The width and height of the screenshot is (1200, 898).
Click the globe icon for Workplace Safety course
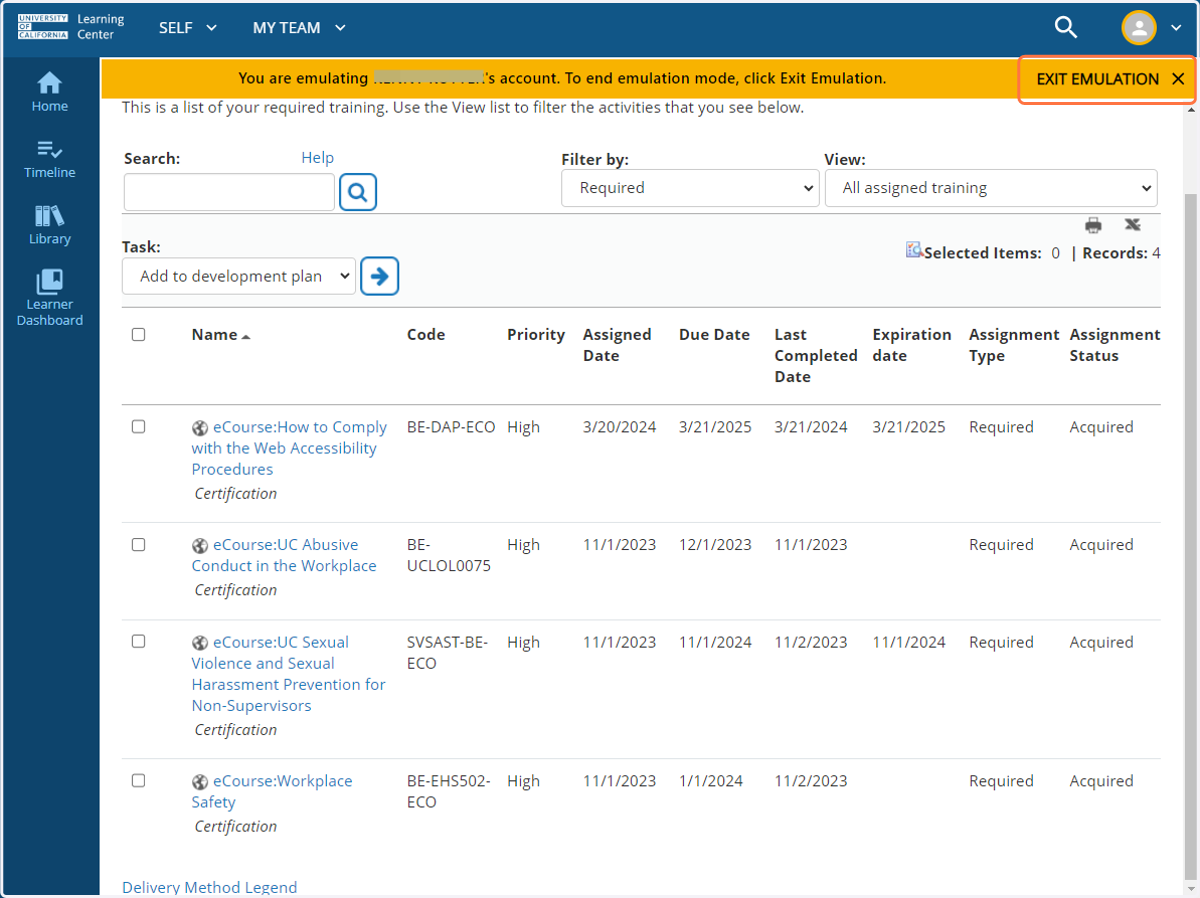pyautogui.click(x=200, y=782)
